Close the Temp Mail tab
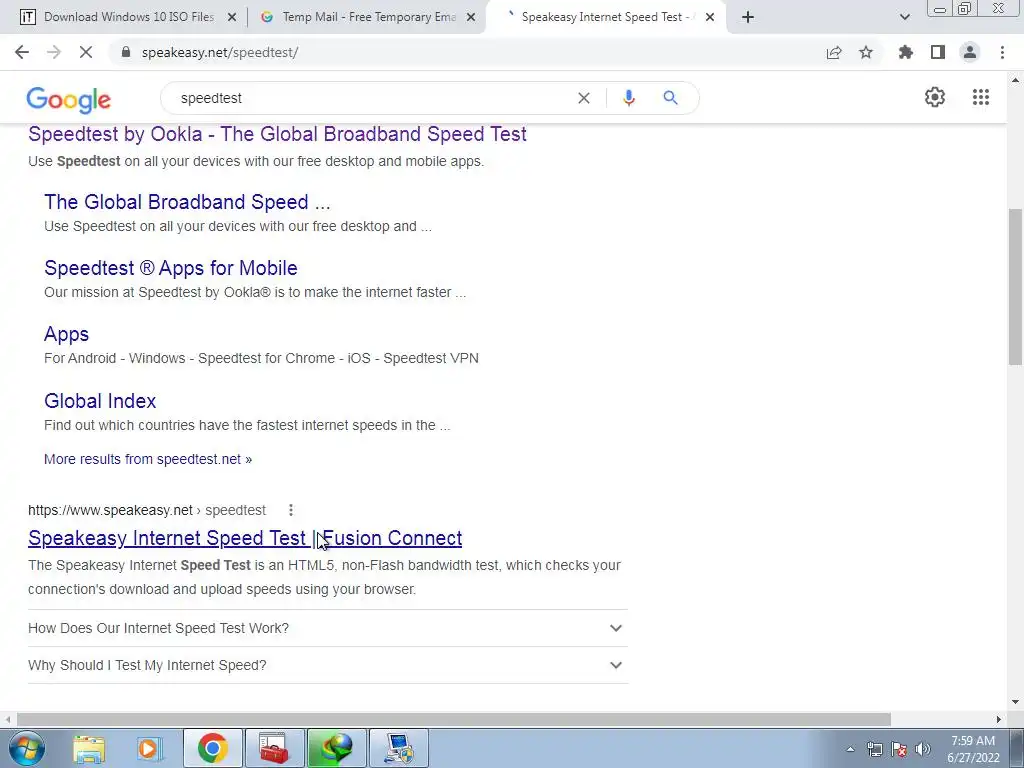1024x768 pixels. point(471,17)
